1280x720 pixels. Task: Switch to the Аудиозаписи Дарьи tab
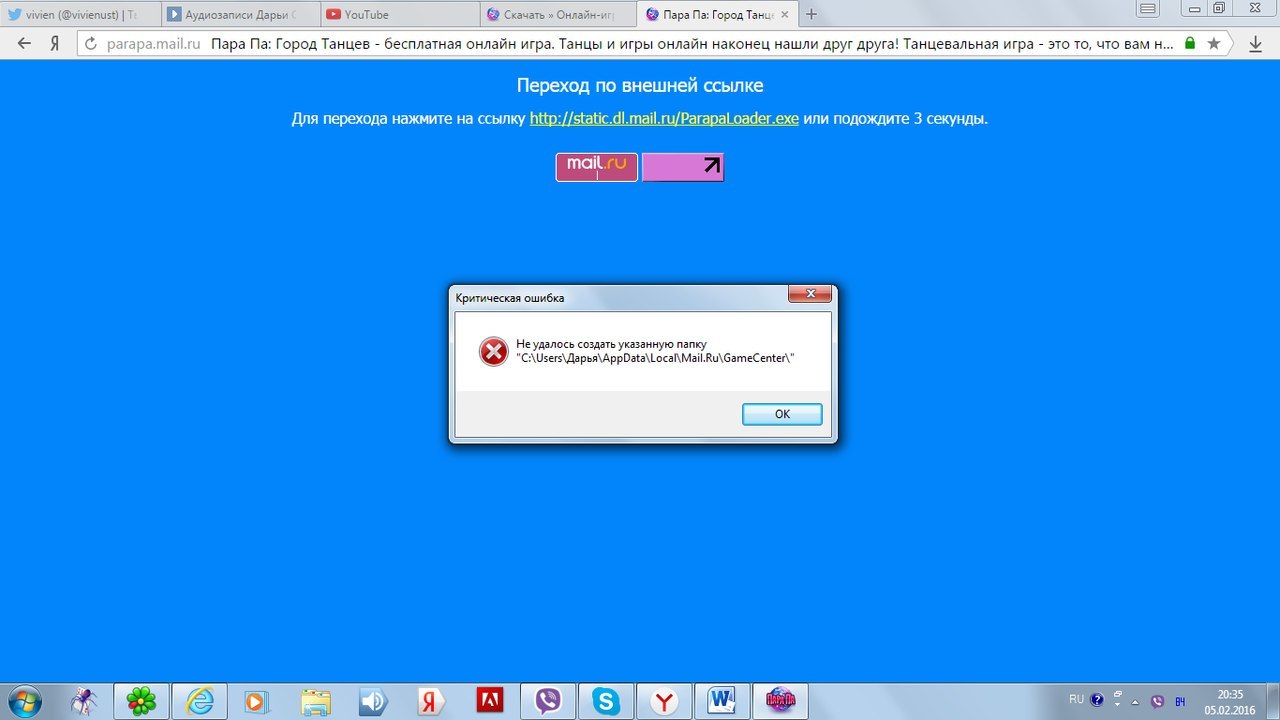(240, 15)
